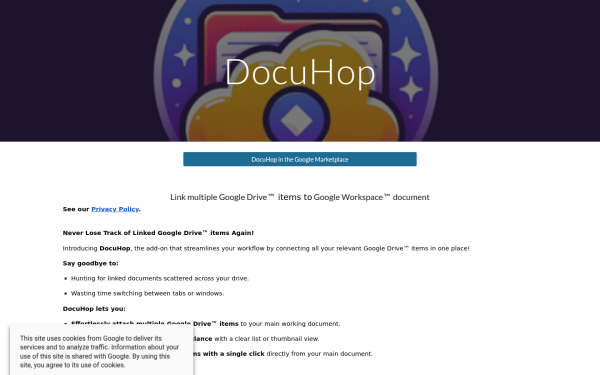Click the cookies notice text
This screenshot has height=375, width=600.
(99, 352)
